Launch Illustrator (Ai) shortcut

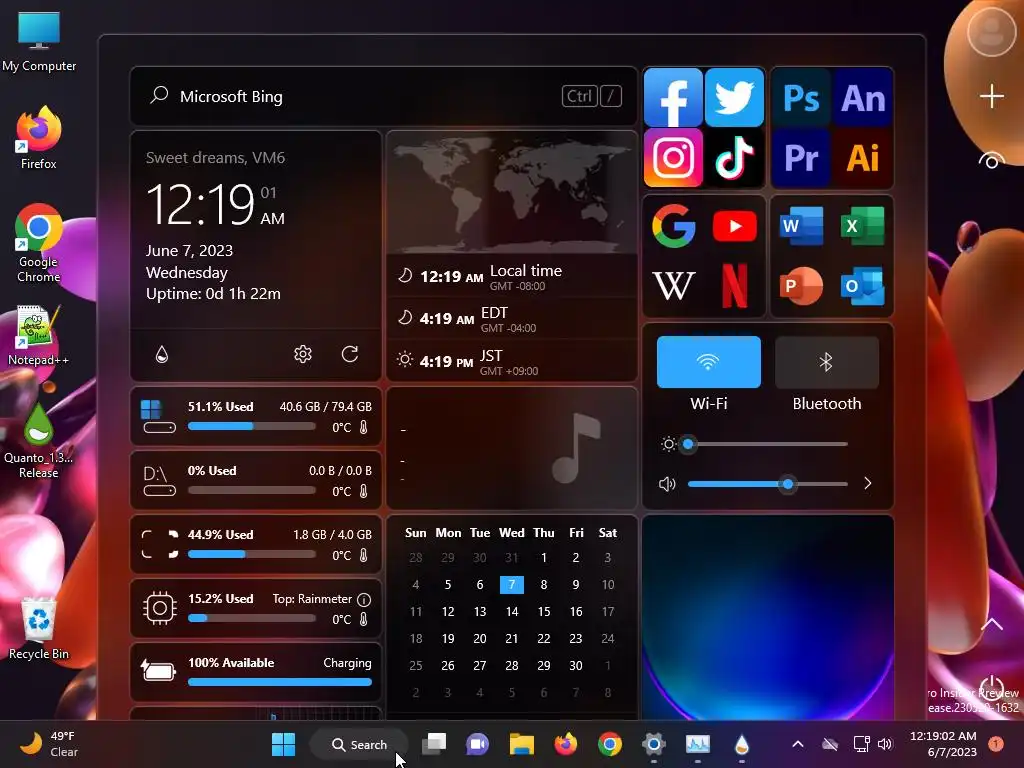coord(863,157)
